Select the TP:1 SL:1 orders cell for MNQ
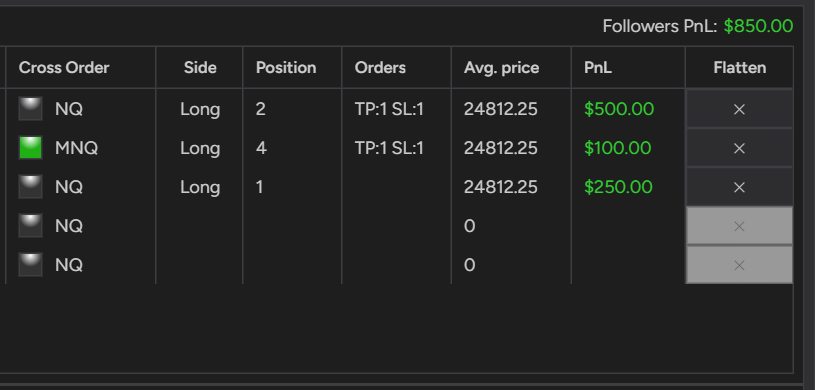This screenshot has height=390, width=815. (x=389, y=148)
